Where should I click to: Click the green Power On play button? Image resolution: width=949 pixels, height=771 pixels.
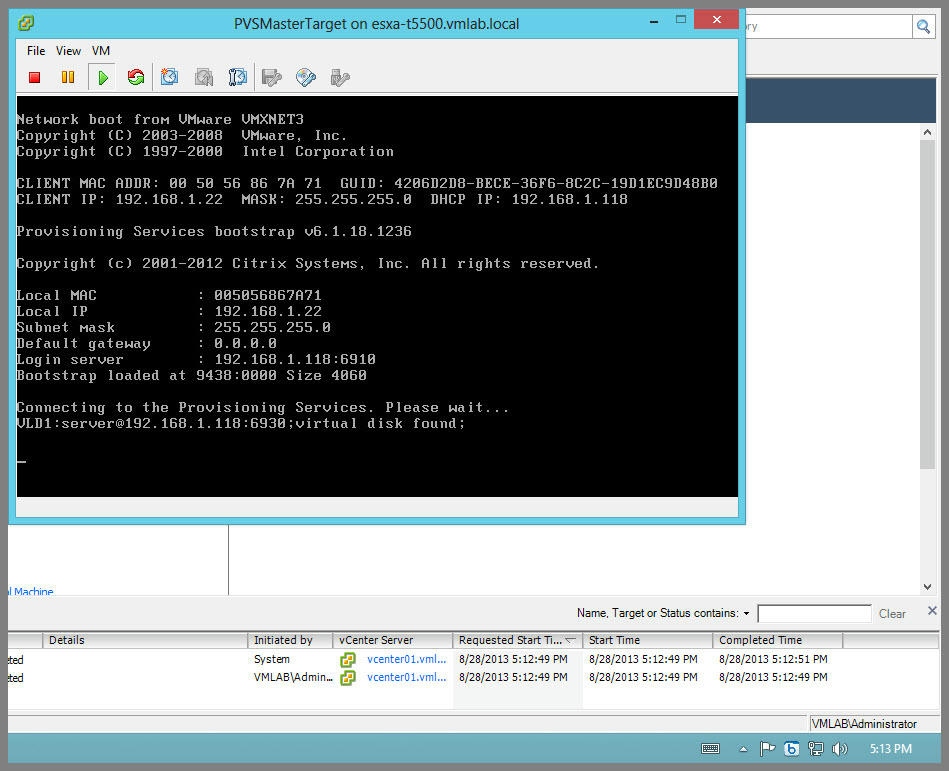[x=102, y=77]
